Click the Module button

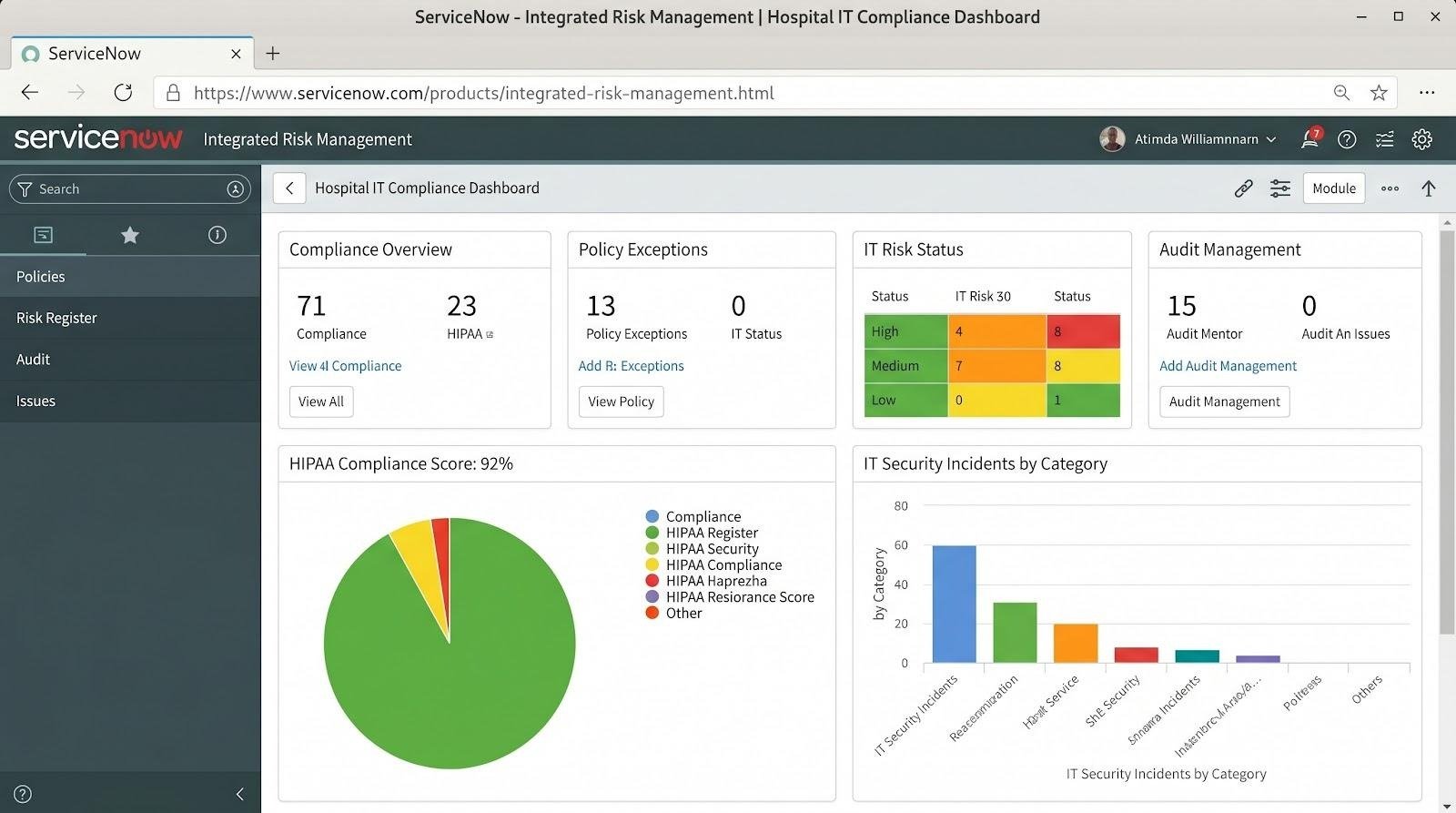pyautogui.click(x=1334, y=188)
